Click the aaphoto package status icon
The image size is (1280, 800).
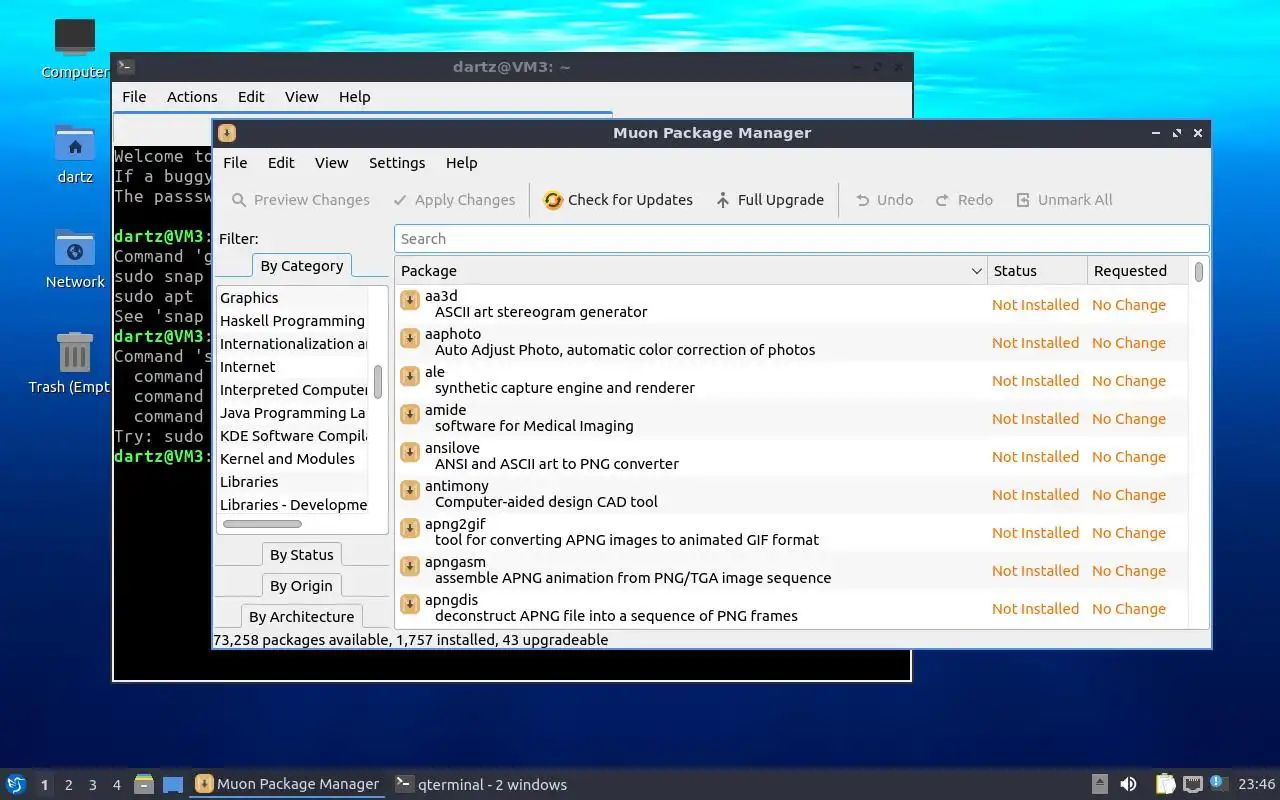[x=410, y=338]
